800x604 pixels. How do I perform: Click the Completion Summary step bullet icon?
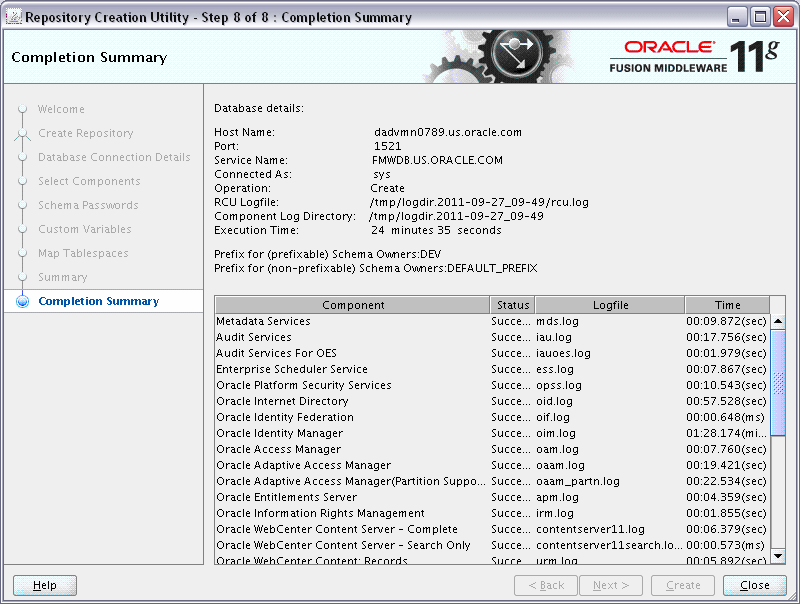click(22, 301)
